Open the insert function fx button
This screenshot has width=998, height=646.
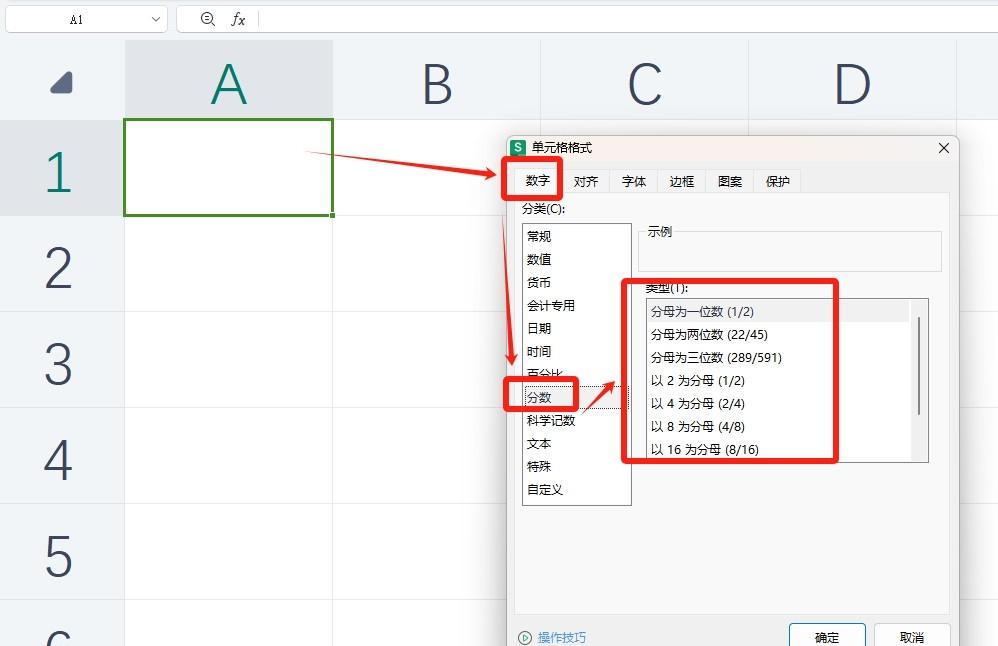pyautogui.click(x=238, y=20)
